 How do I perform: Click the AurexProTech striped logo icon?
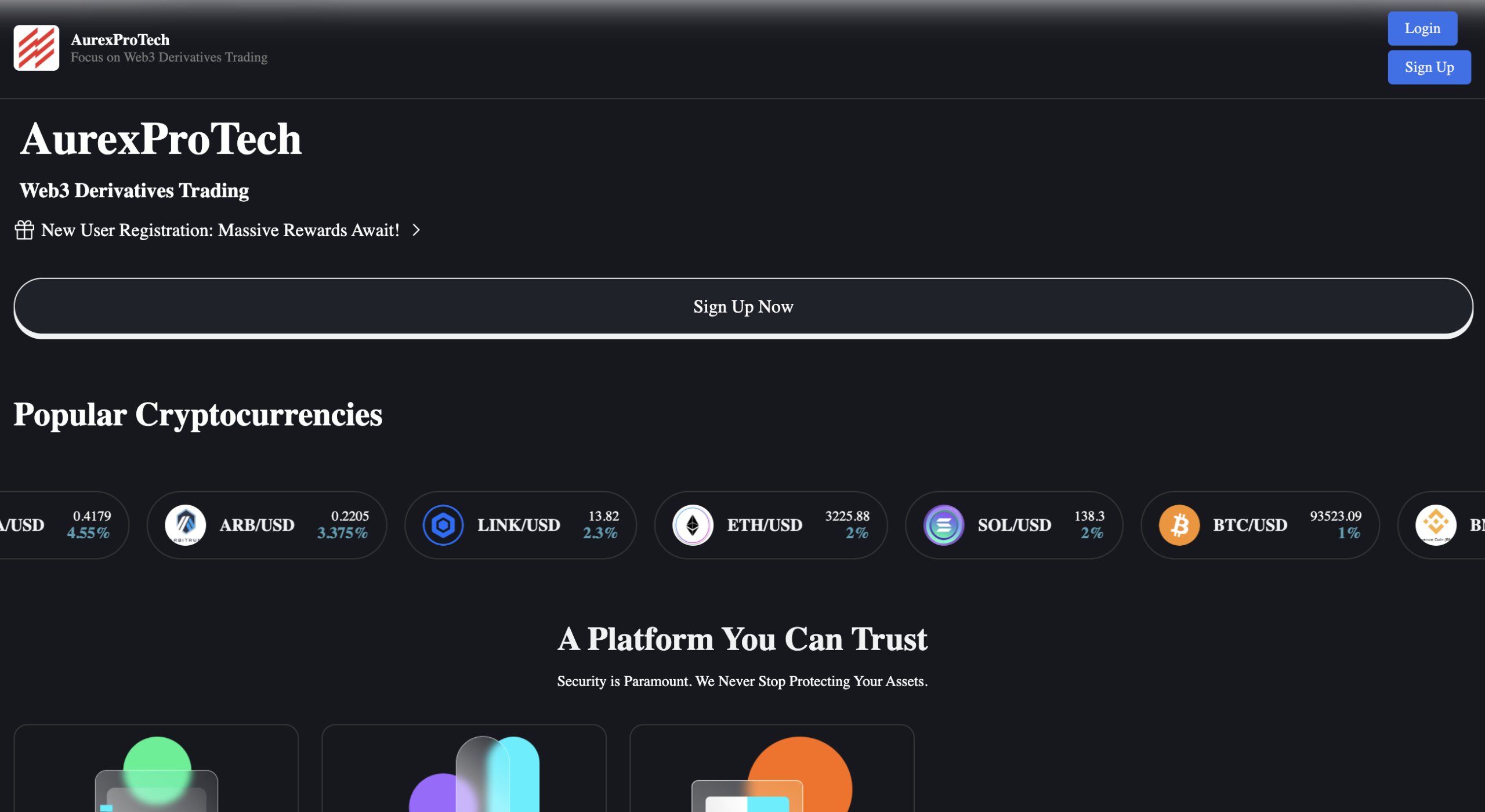click(36, 48)
